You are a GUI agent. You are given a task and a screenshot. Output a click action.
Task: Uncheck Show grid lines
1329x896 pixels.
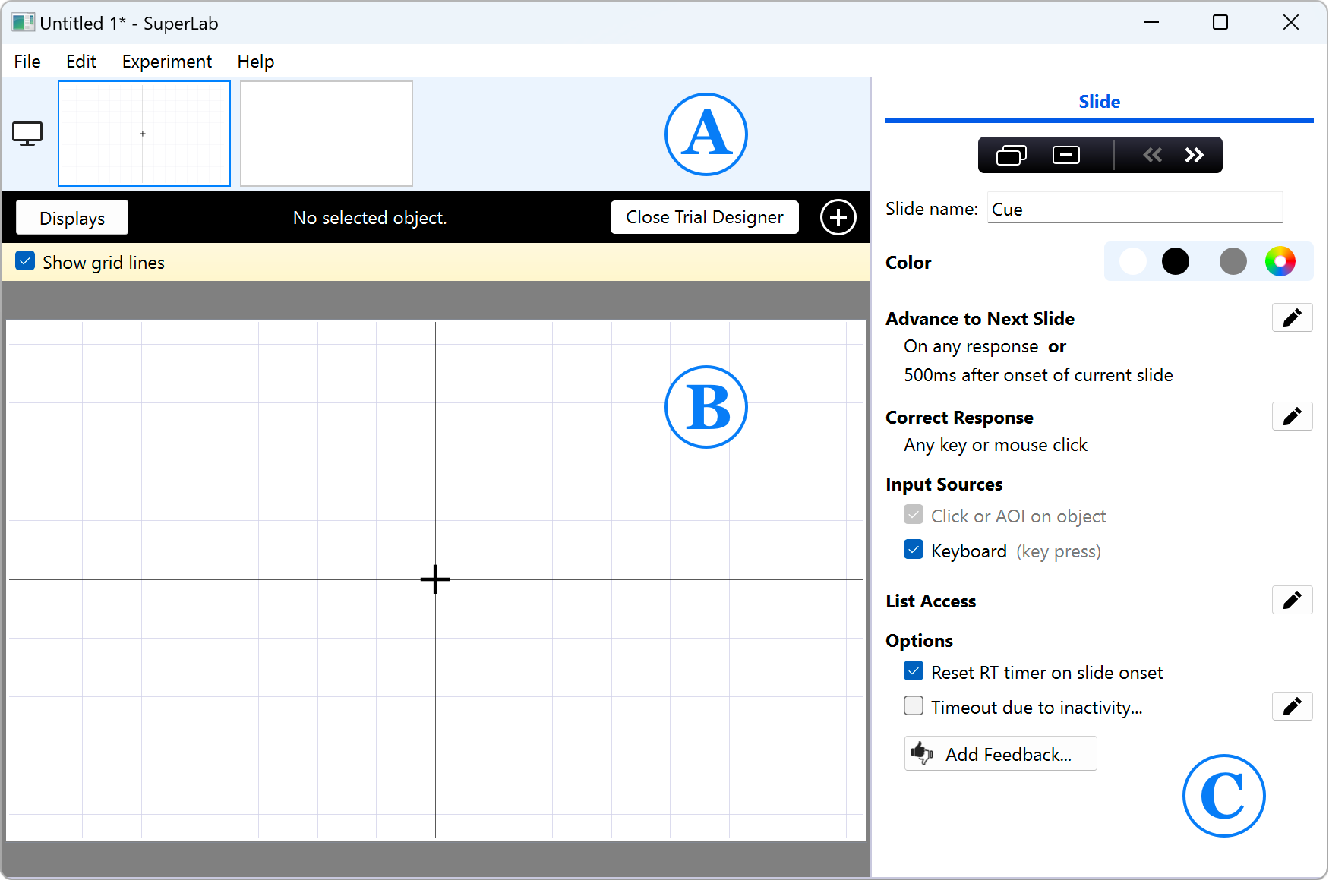tap(25, 262)
